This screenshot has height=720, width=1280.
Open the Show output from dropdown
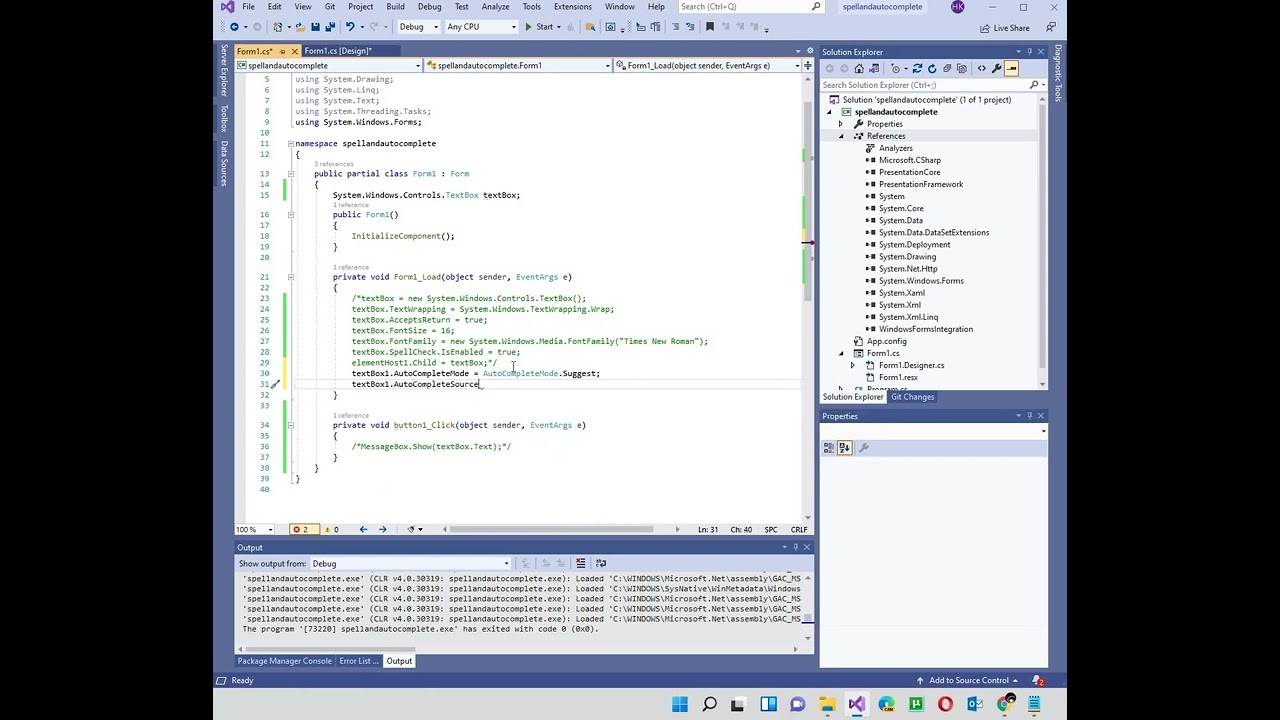411,563
